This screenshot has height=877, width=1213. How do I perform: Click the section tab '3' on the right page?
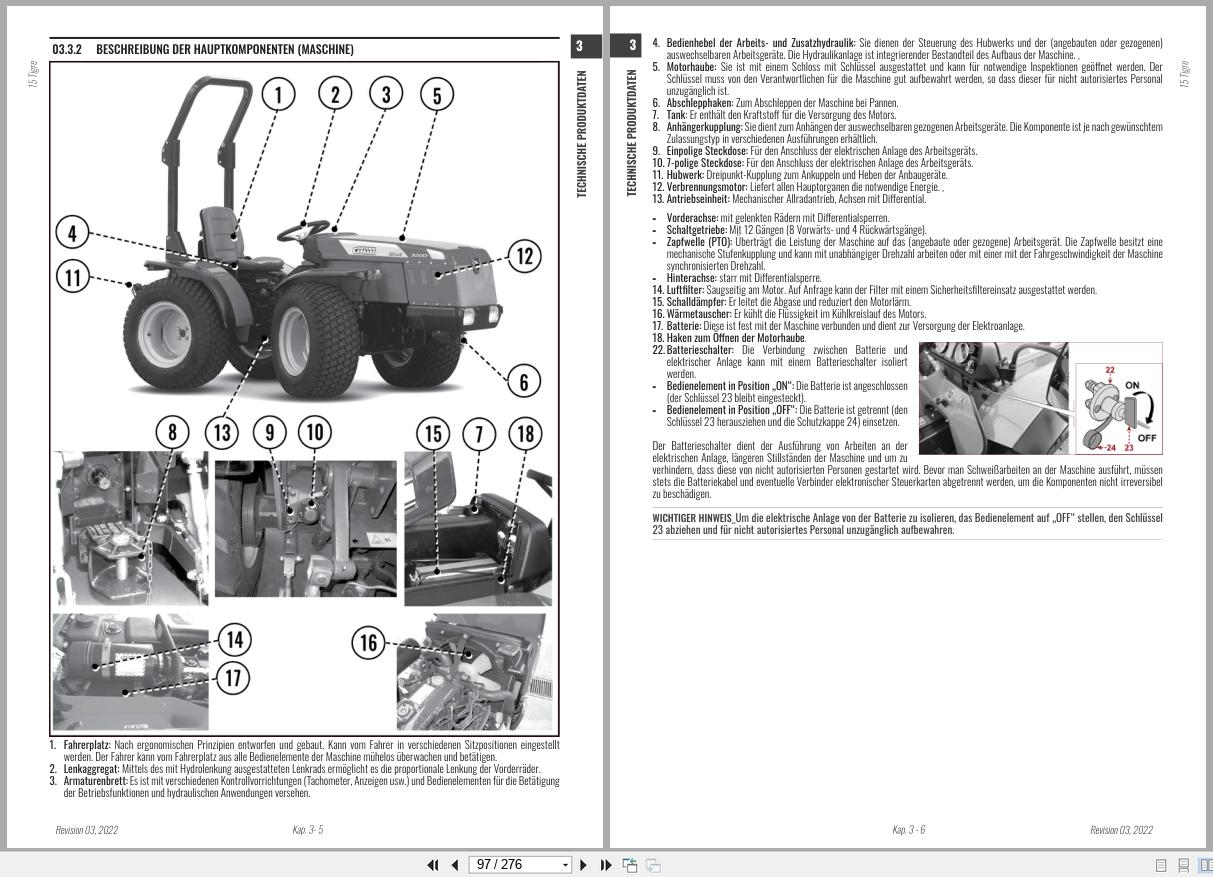click(632, 46)
